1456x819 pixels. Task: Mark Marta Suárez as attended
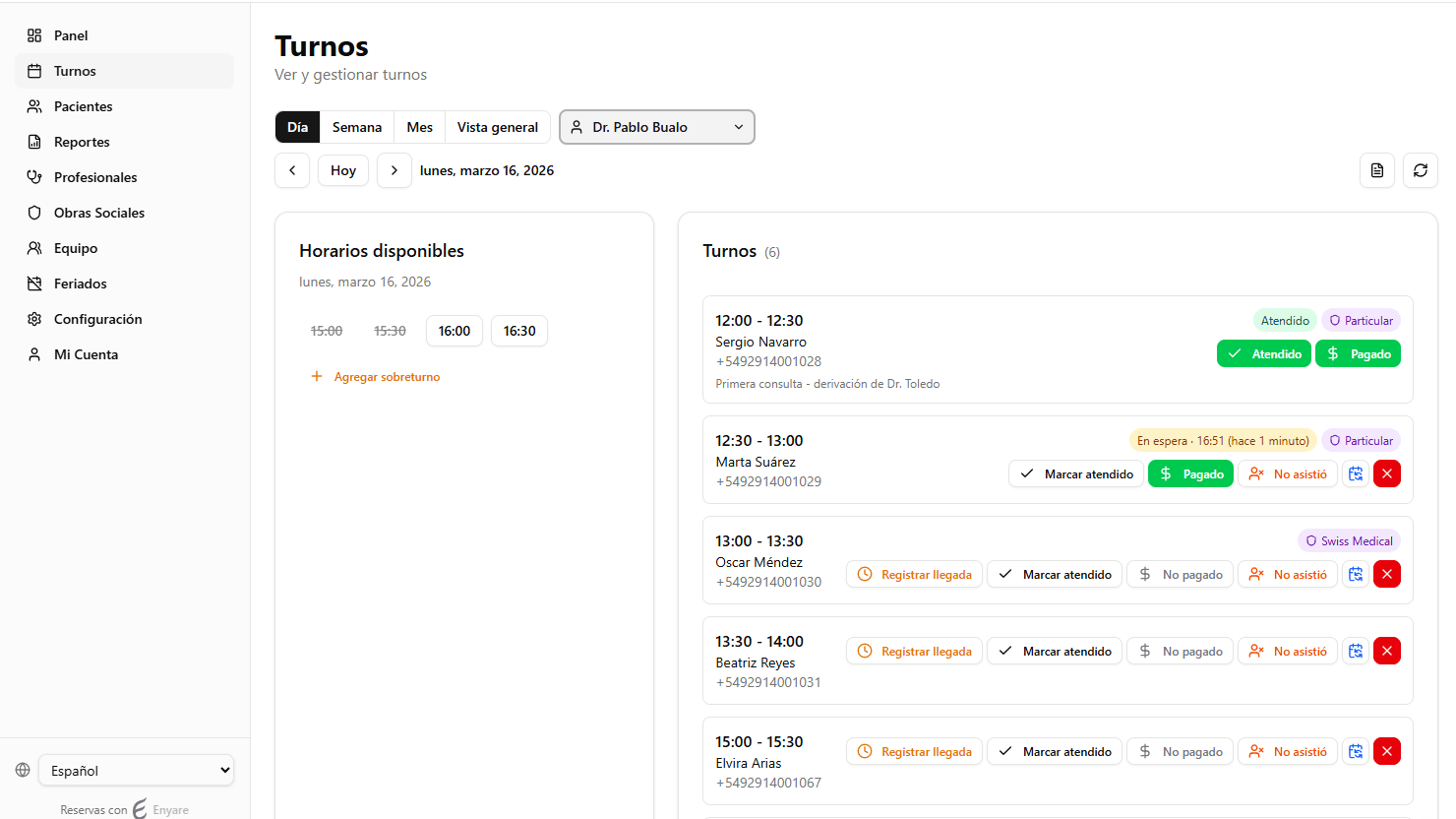tap(1076, 473)
